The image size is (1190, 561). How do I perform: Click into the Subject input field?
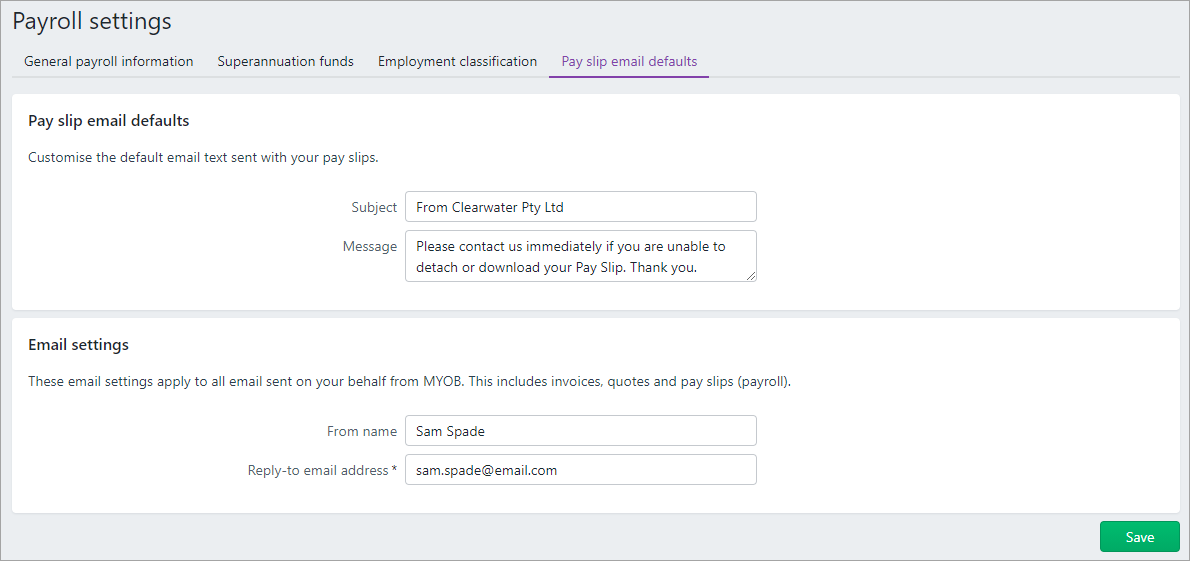coord(581,206)
